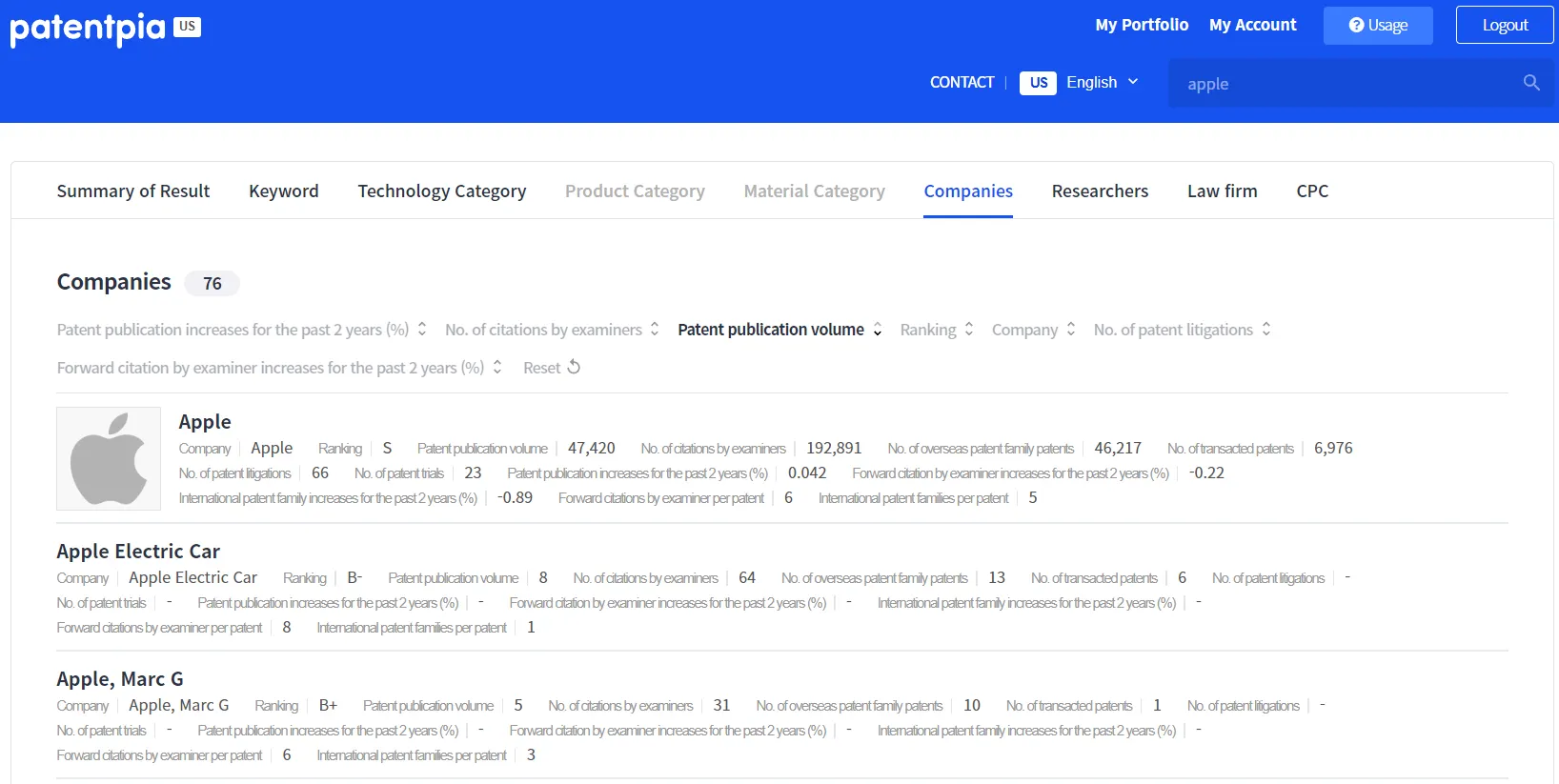Image resolution: width=1559 pixels, height=784 pixels.
Task: Select the Product Category tab
Action: coord(635,191)
